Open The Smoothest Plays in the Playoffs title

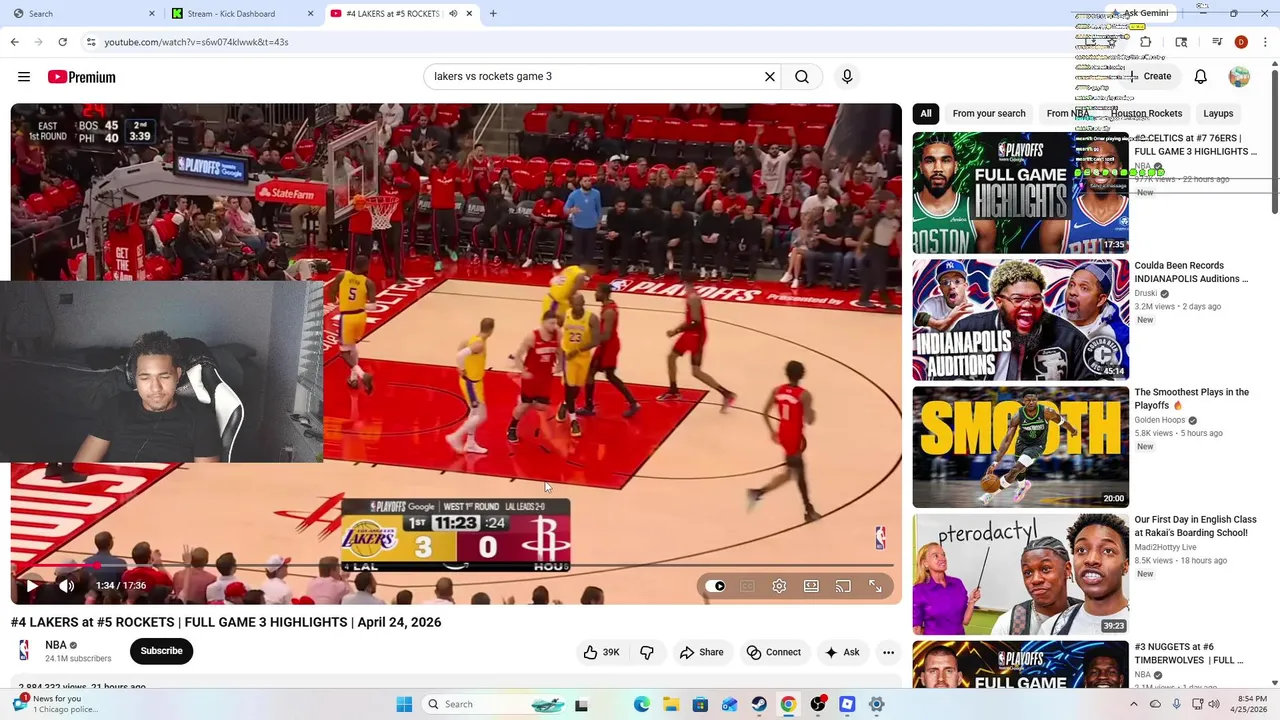pos(1191,399)
